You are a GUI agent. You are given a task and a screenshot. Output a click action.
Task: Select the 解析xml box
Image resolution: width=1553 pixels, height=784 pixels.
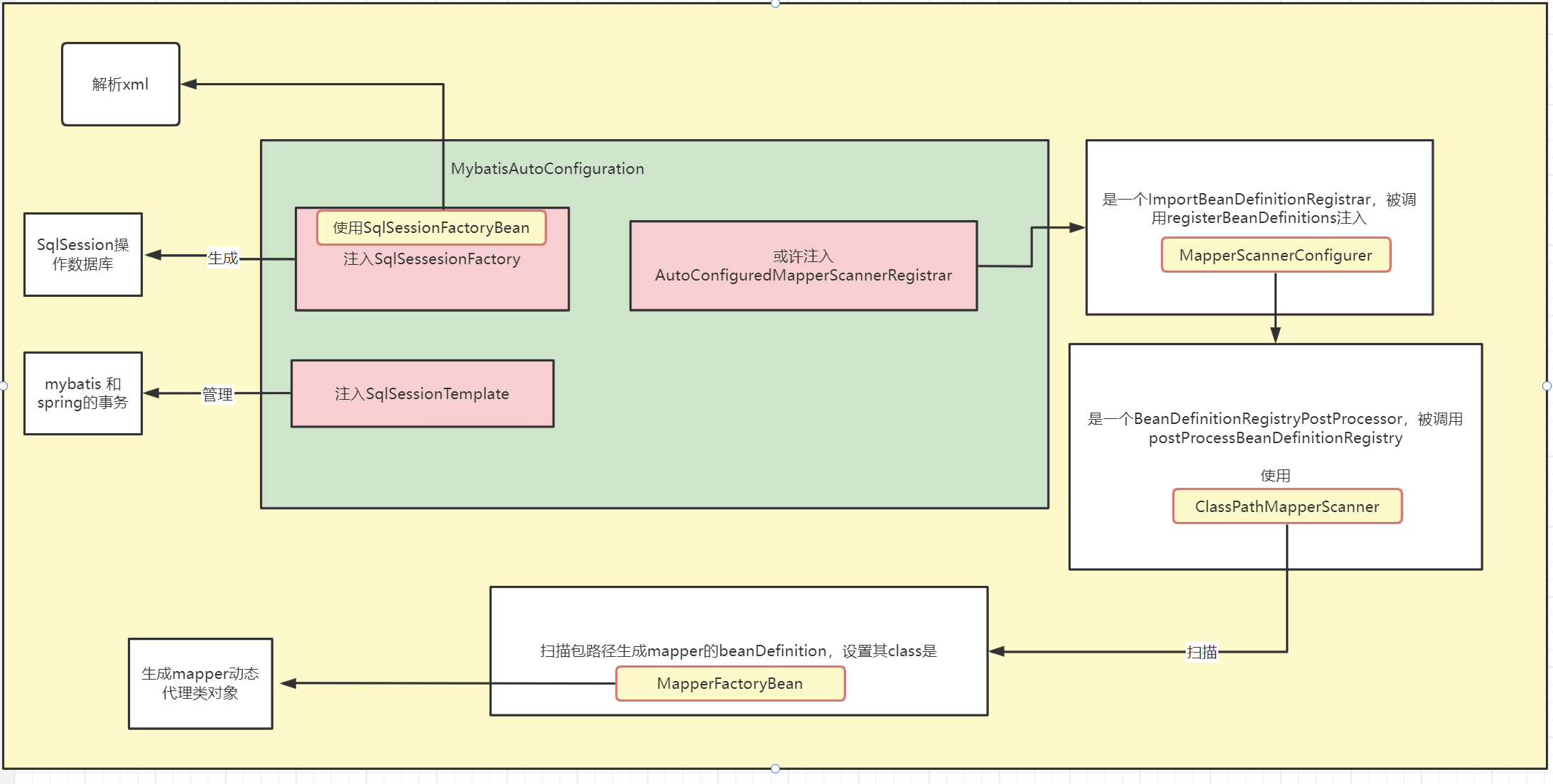point(121,84)
